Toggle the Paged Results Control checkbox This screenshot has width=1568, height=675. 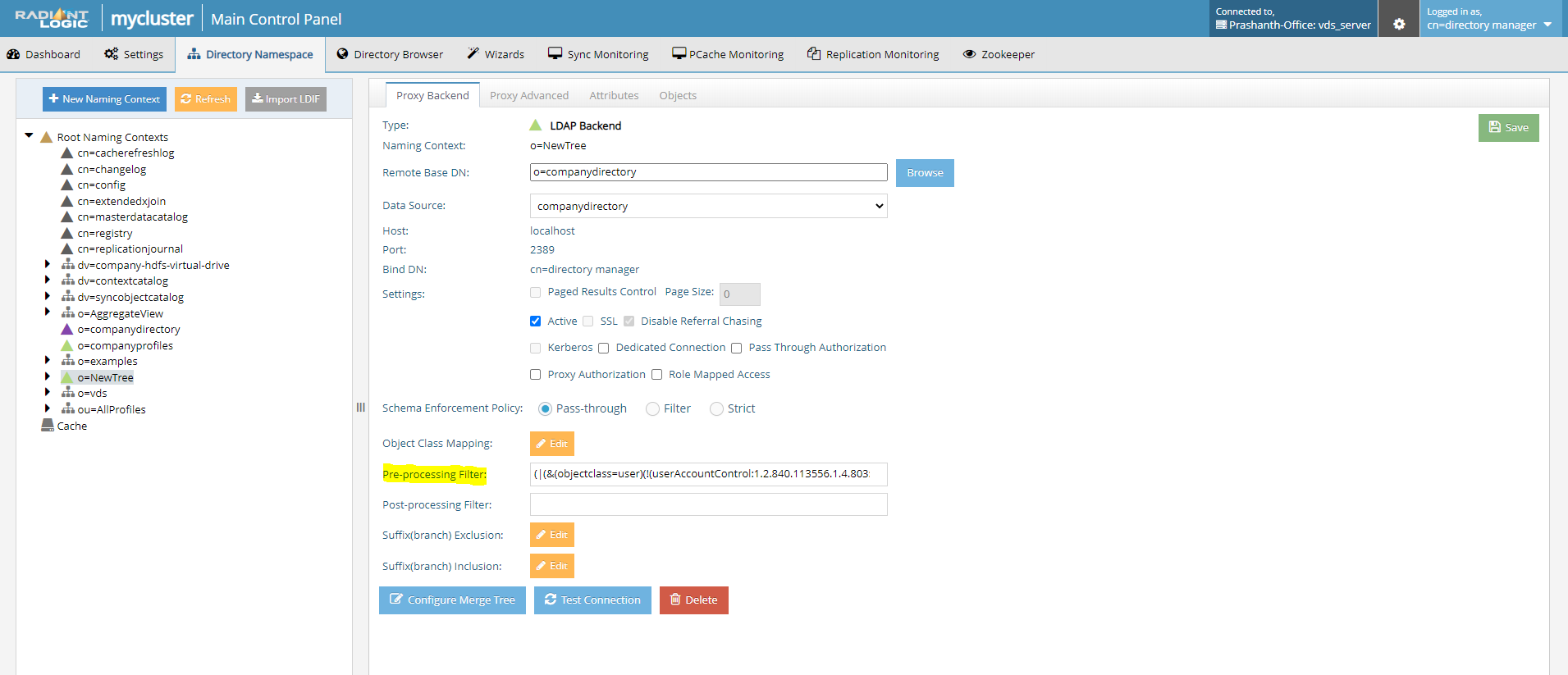coord(535,292)
